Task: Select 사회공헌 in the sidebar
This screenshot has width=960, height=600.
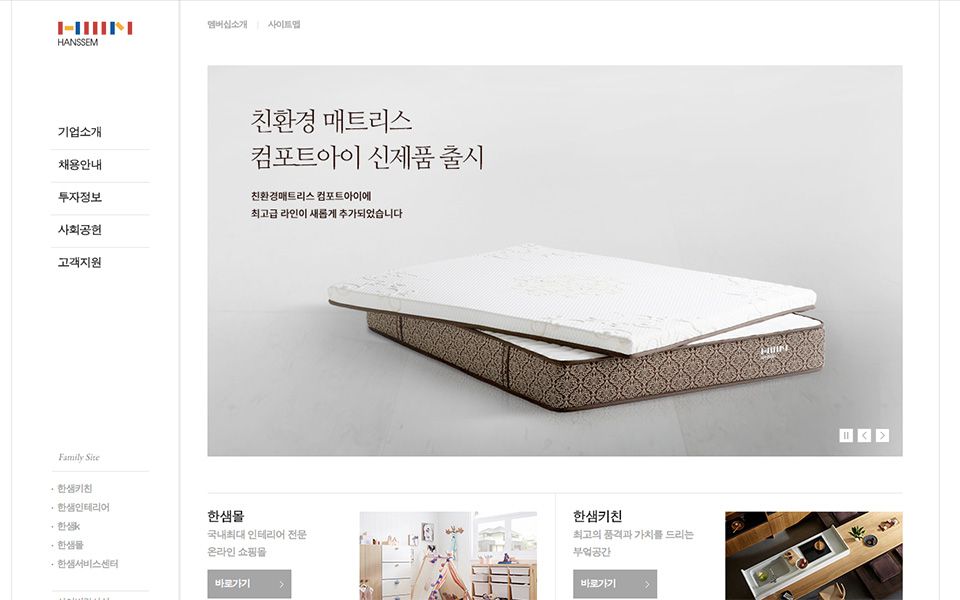Action: [80, 230]
